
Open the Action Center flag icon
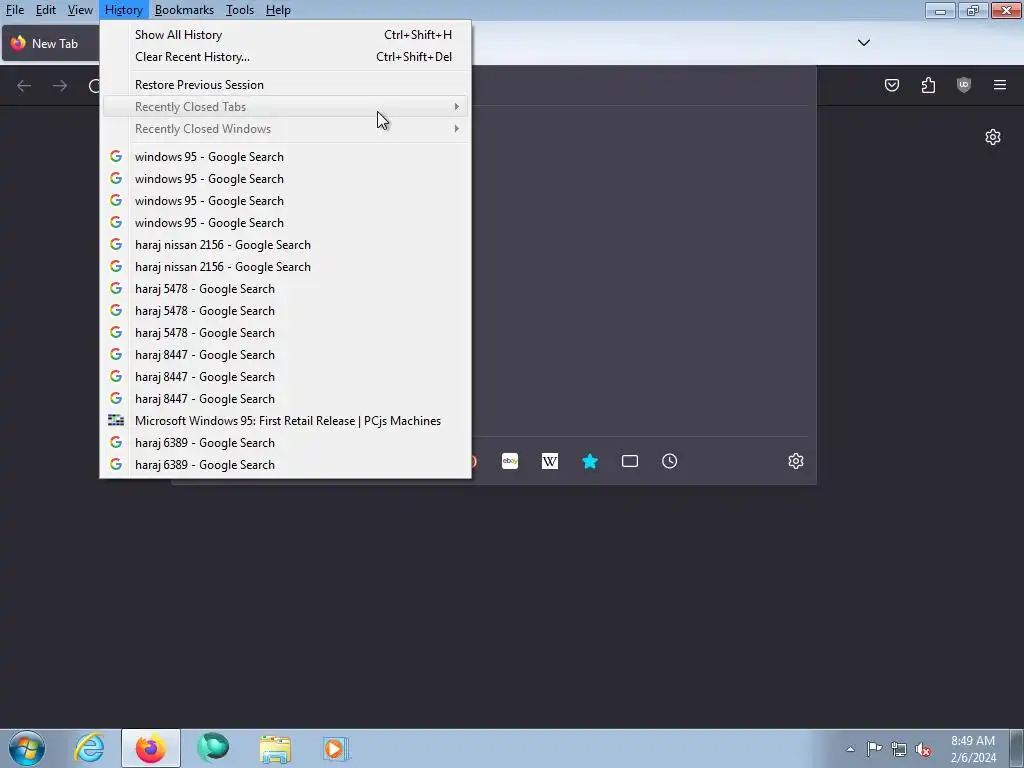click(874, 749)
